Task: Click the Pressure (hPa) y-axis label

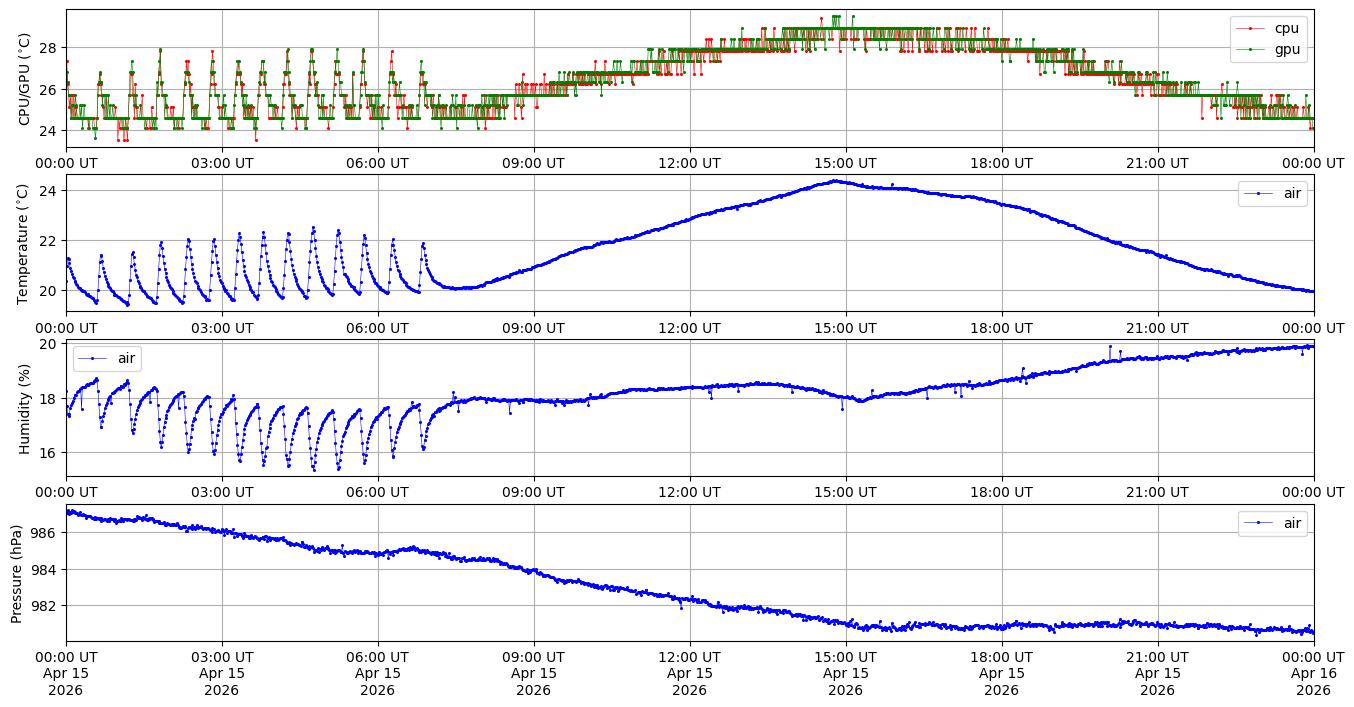Action: pyautogui.click(x=17, y=573)
